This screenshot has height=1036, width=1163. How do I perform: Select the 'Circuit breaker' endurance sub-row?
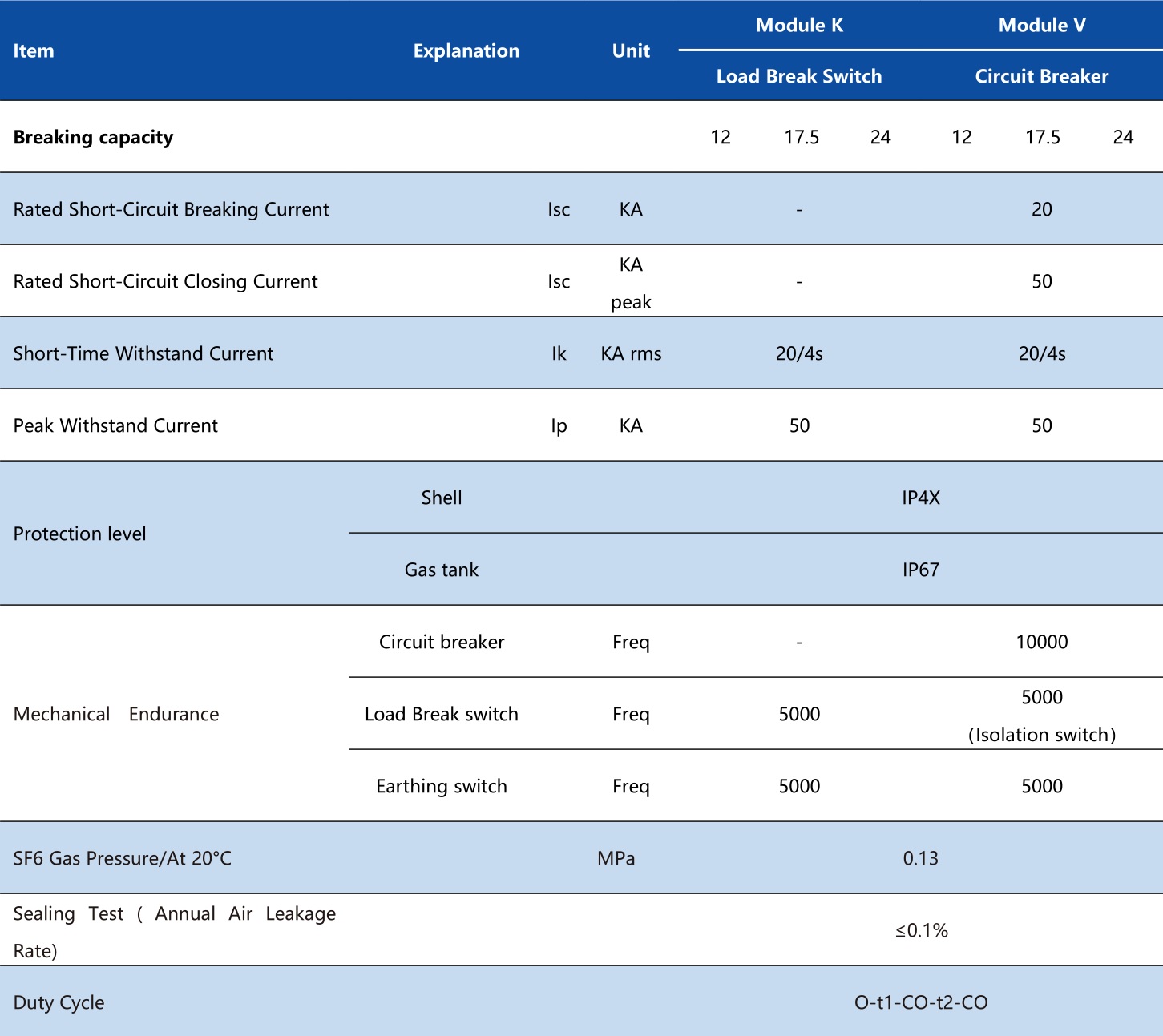[442, 642]
